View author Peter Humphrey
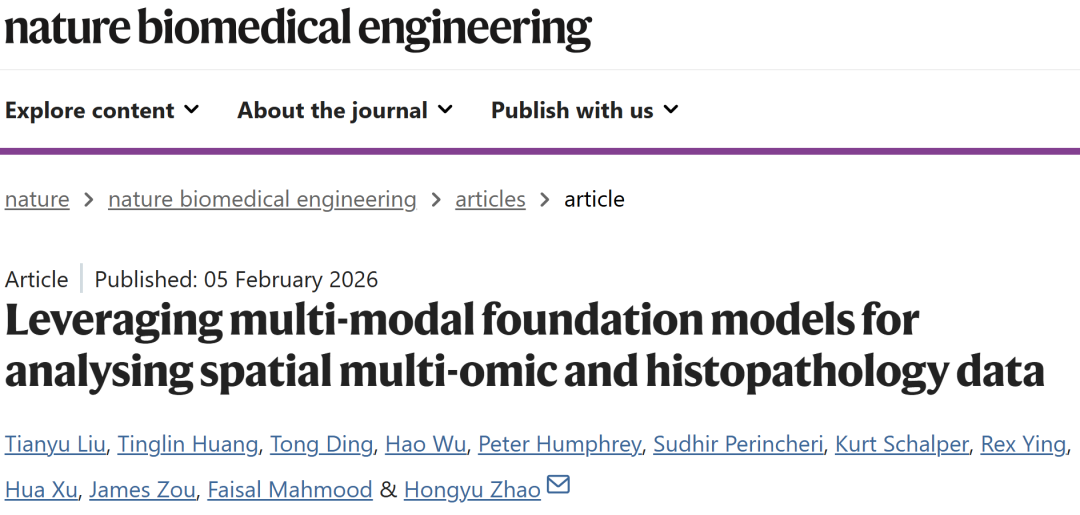The image size is (1080, 515). [559, 444]
